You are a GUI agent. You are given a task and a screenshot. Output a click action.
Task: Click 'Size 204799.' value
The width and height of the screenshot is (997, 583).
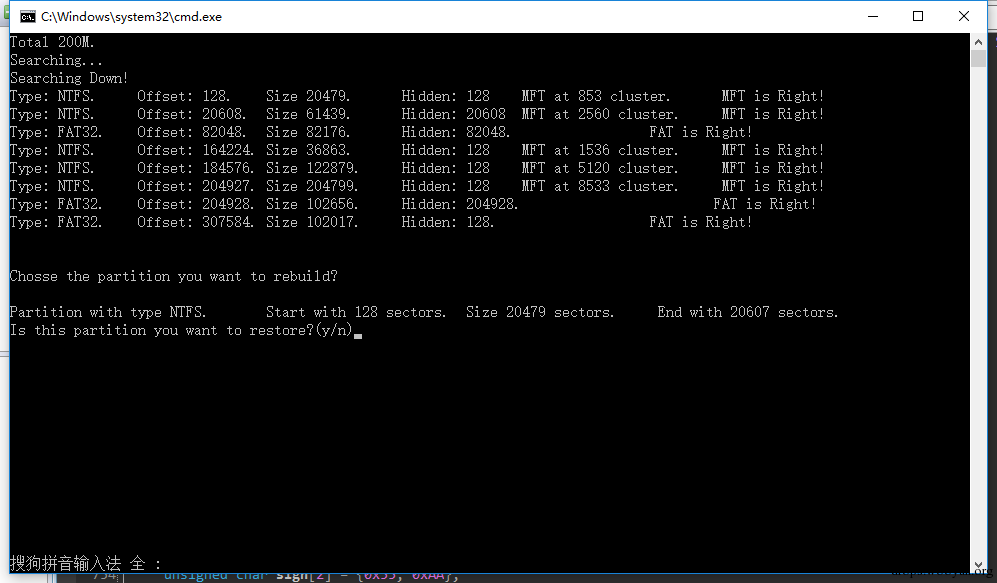point(312,186)
